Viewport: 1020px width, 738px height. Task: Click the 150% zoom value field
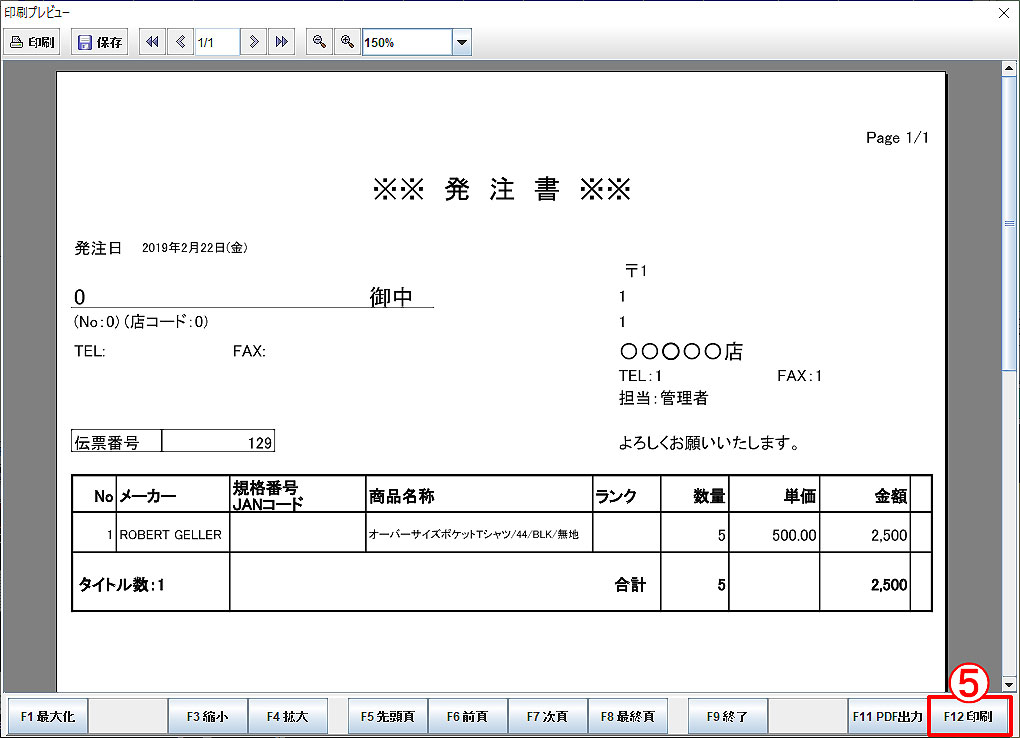tap(407, 42)
